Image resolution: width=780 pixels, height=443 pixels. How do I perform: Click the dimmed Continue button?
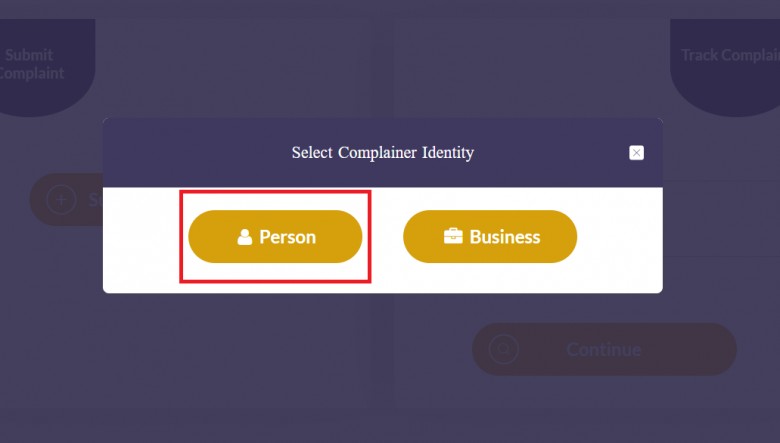(x=604, y=349)
